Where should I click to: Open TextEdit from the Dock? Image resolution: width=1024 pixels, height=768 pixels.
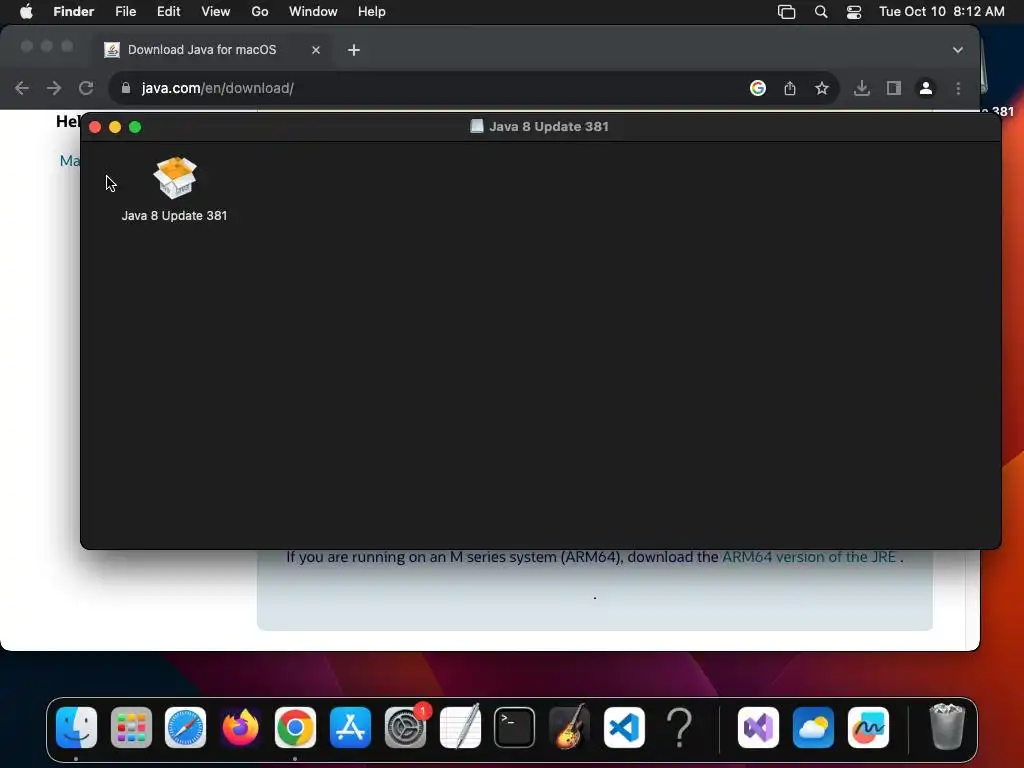[x=460, y=728]
